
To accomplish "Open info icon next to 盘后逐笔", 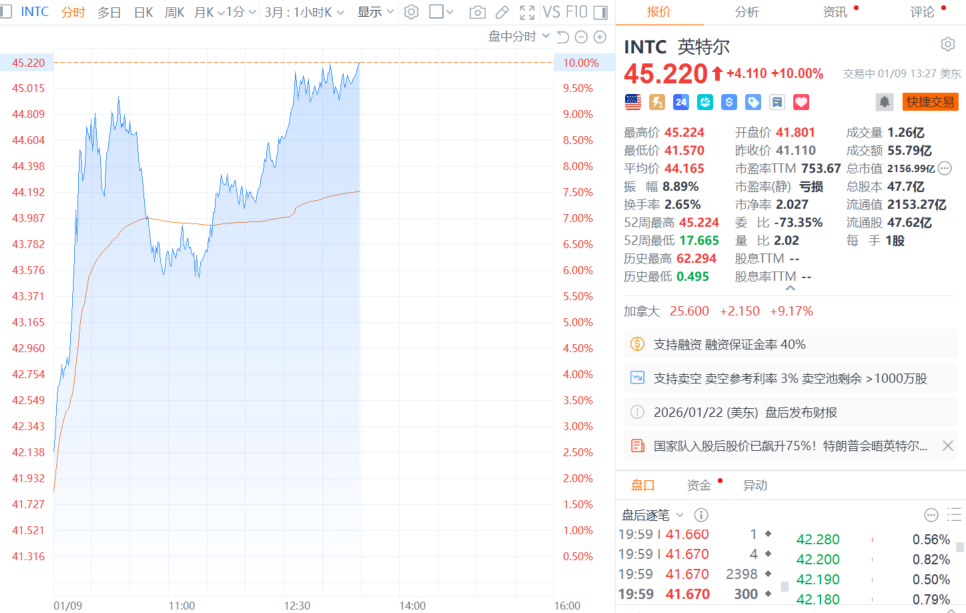I will (701, 514).
